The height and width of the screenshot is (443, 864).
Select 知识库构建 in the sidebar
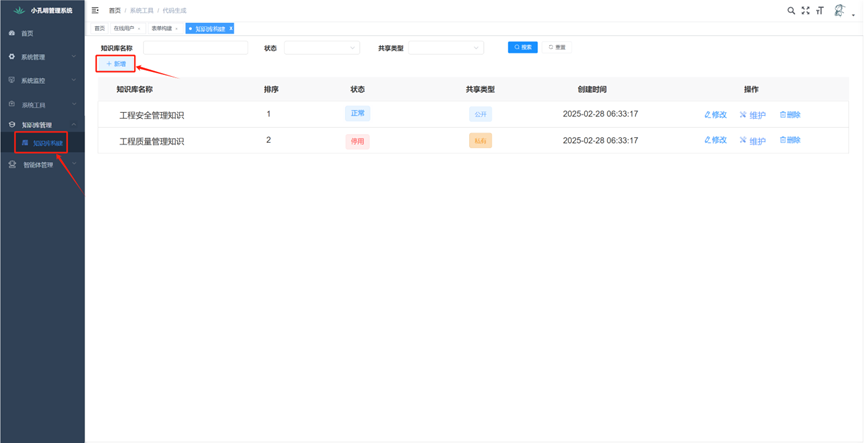point(46,143)
